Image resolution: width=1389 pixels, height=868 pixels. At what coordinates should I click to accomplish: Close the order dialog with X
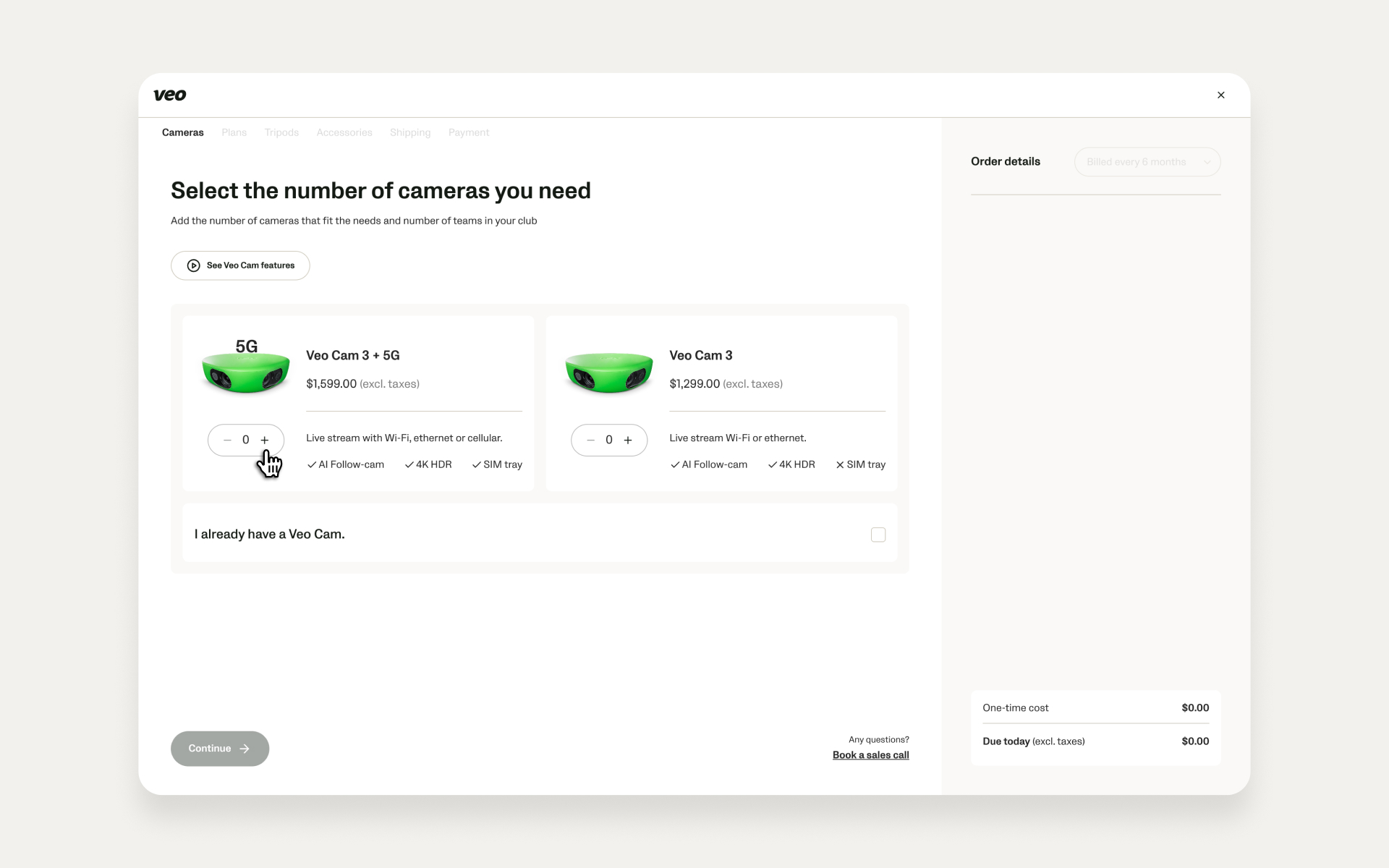[x=1221, y=95]
